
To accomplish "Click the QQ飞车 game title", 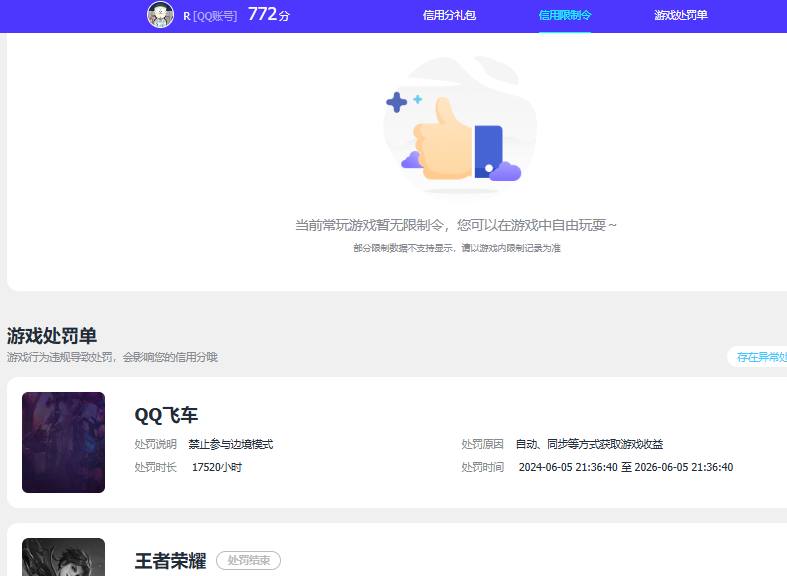I will pyautogui.click(x=166, y=415).
